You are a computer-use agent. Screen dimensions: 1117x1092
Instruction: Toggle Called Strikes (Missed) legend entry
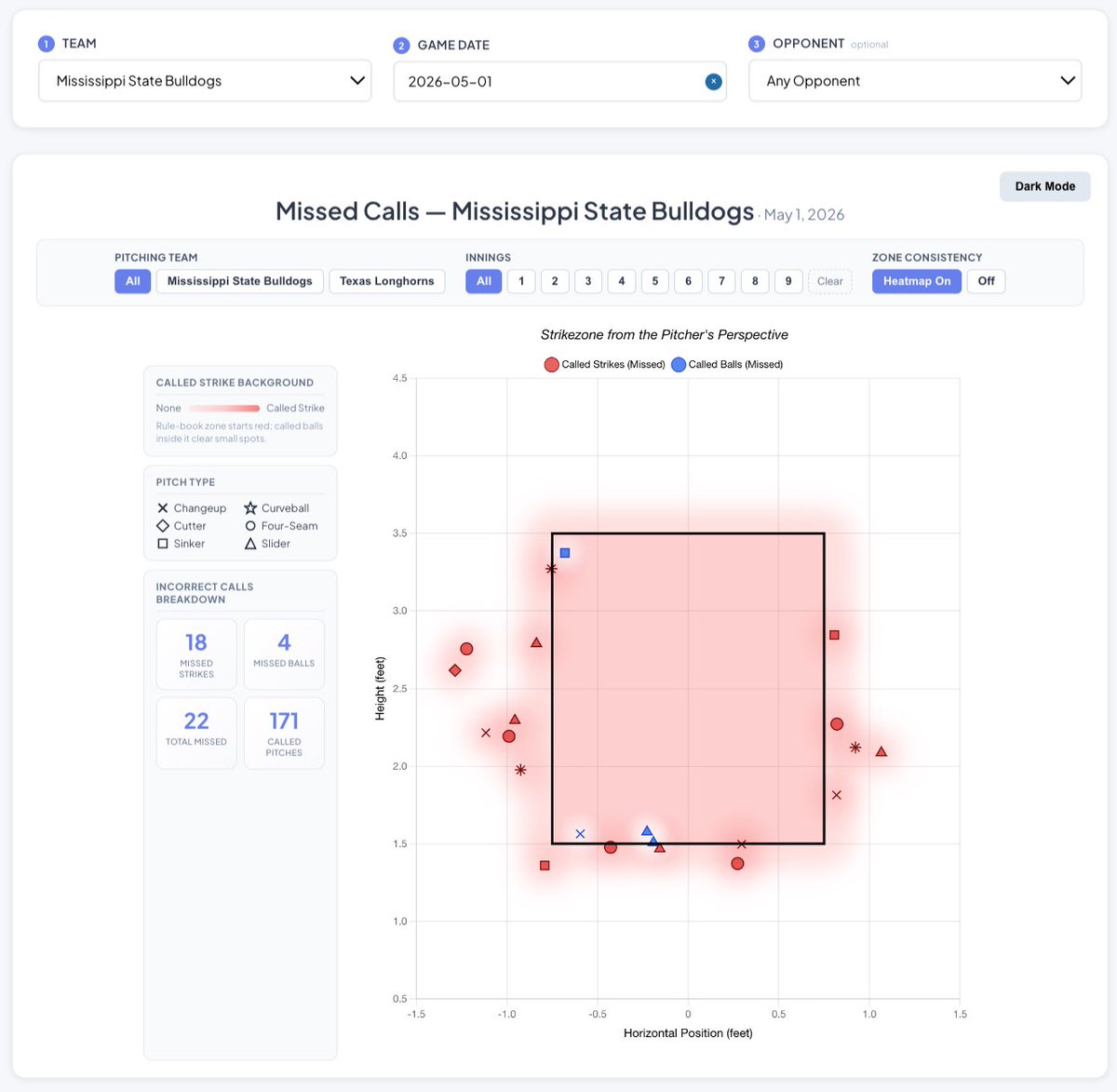[605, 364]
